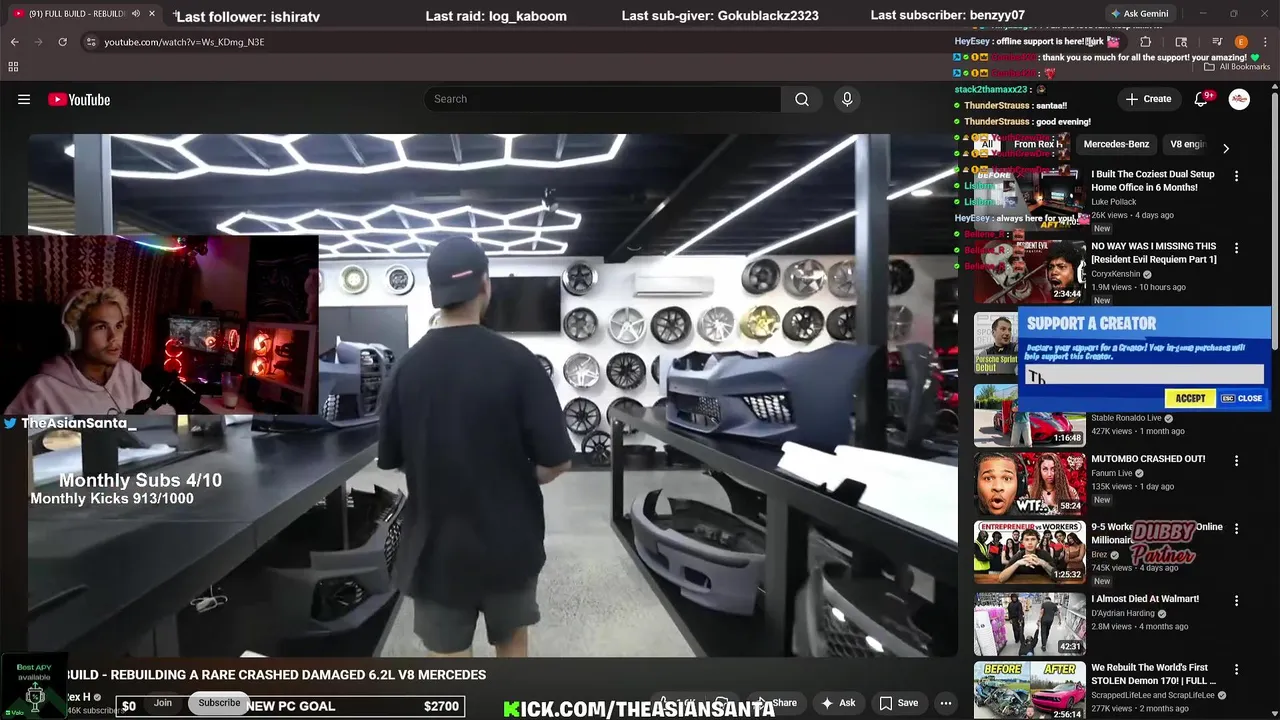Open the Stable Ronaldo Live video thumbnail

tap(1030, 416)
